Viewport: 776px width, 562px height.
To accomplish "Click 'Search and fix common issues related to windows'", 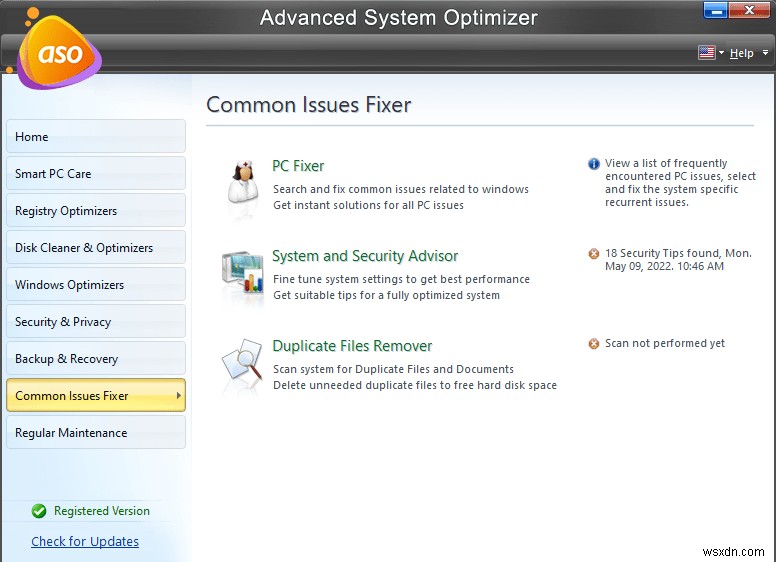I will pyautogui.click(x=401, y=189).
